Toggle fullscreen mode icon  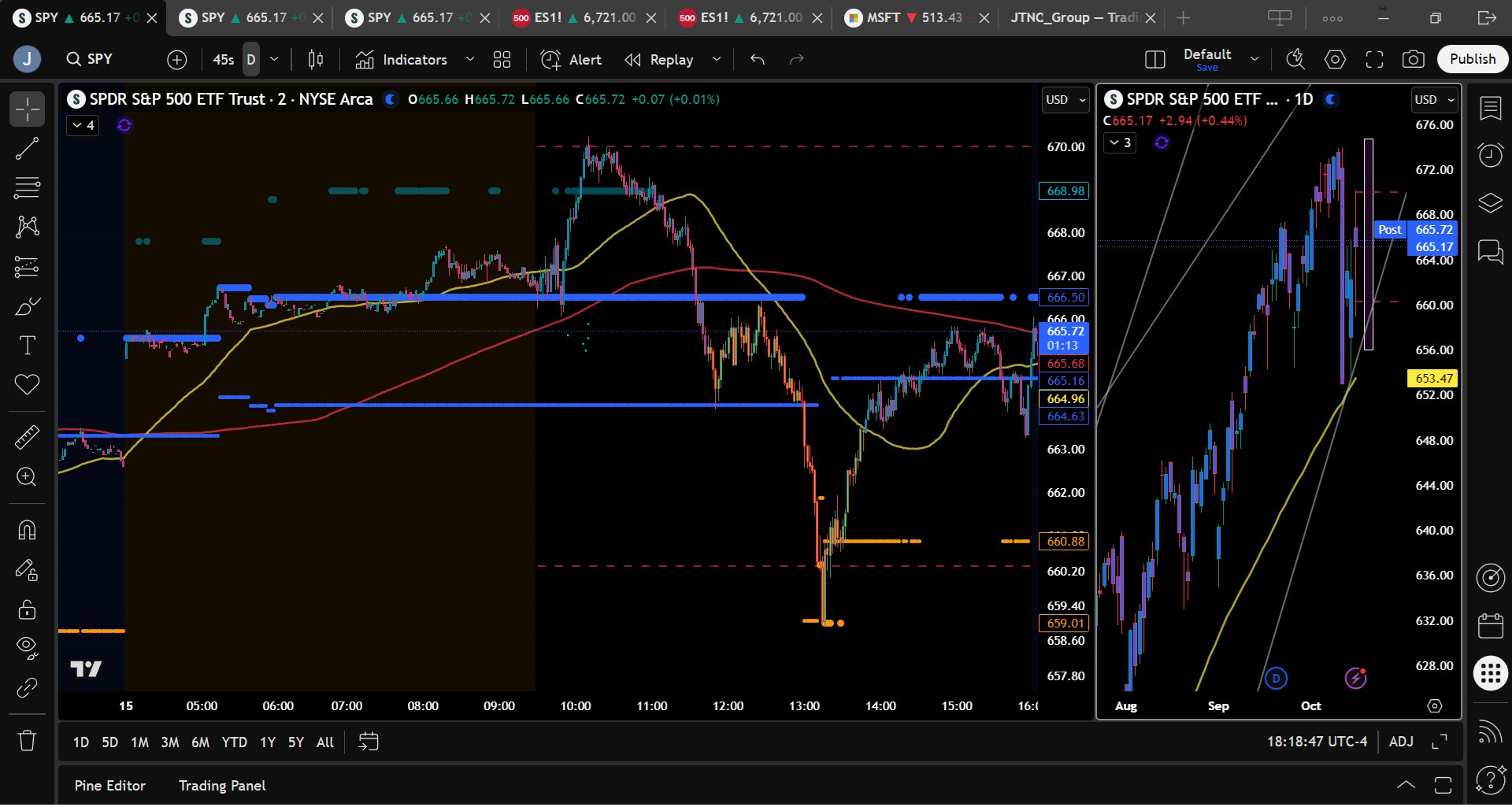(x=1374, y=60)
